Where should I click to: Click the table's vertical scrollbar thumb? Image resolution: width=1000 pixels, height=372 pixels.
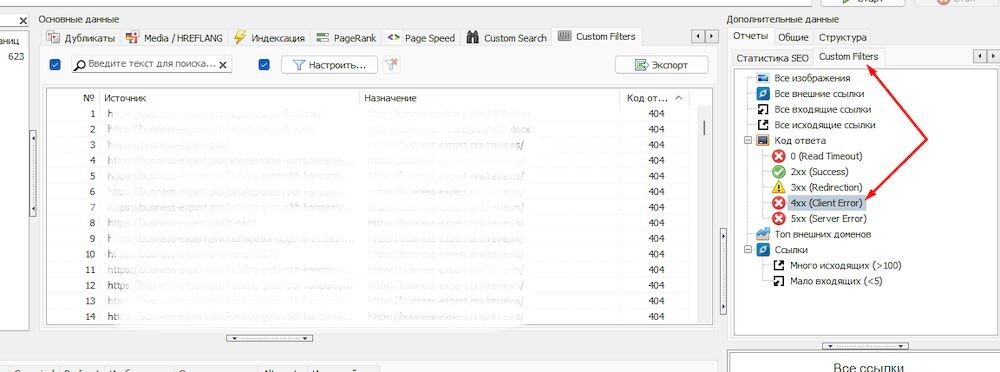click(703, 128)
